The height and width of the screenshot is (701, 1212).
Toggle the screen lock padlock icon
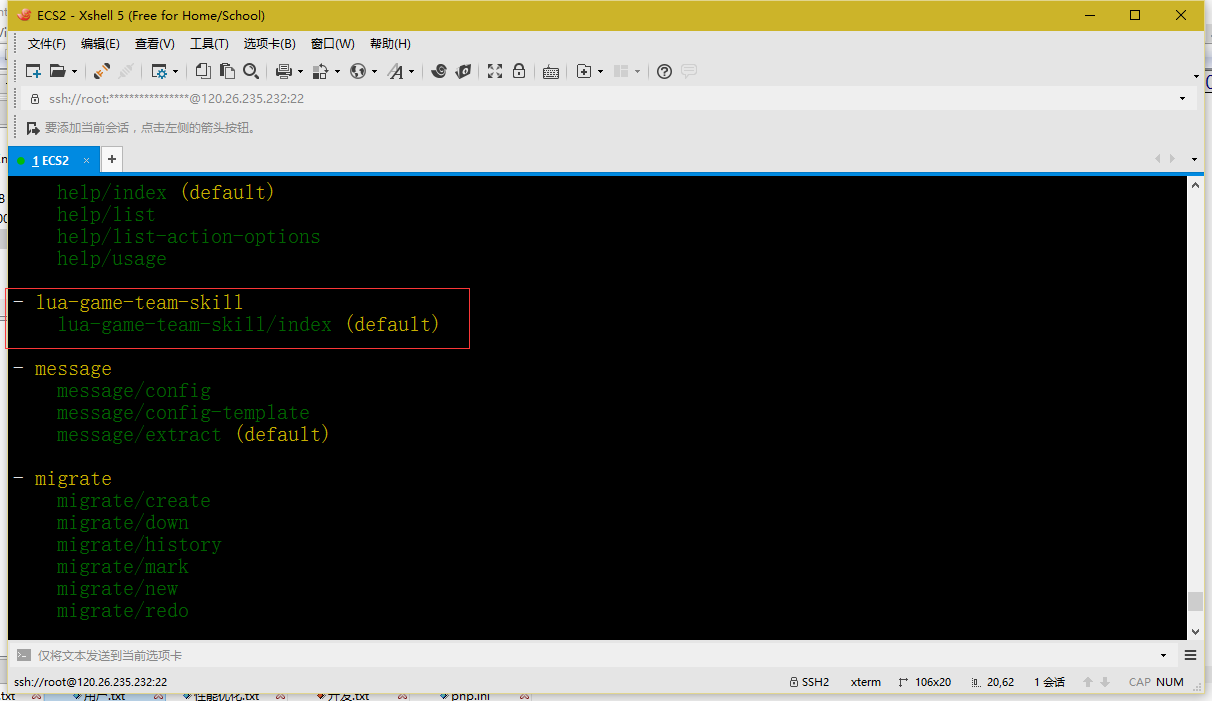[519, 71]
